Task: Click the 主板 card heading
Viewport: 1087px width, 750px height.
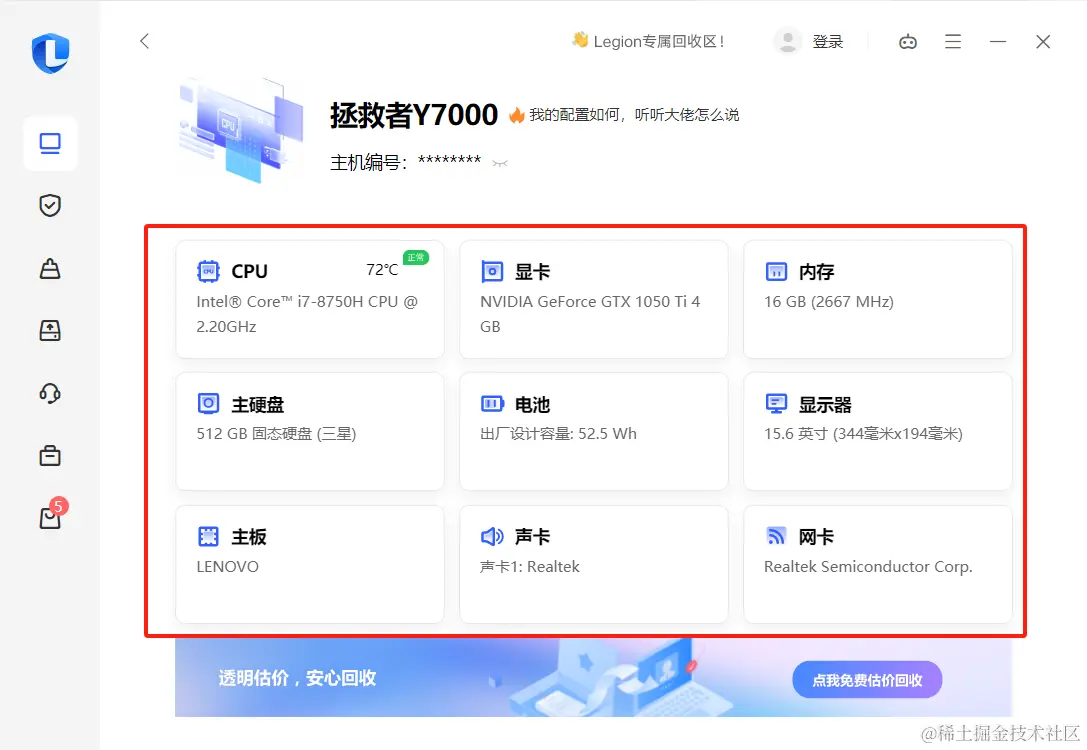Action: (249, 537)
